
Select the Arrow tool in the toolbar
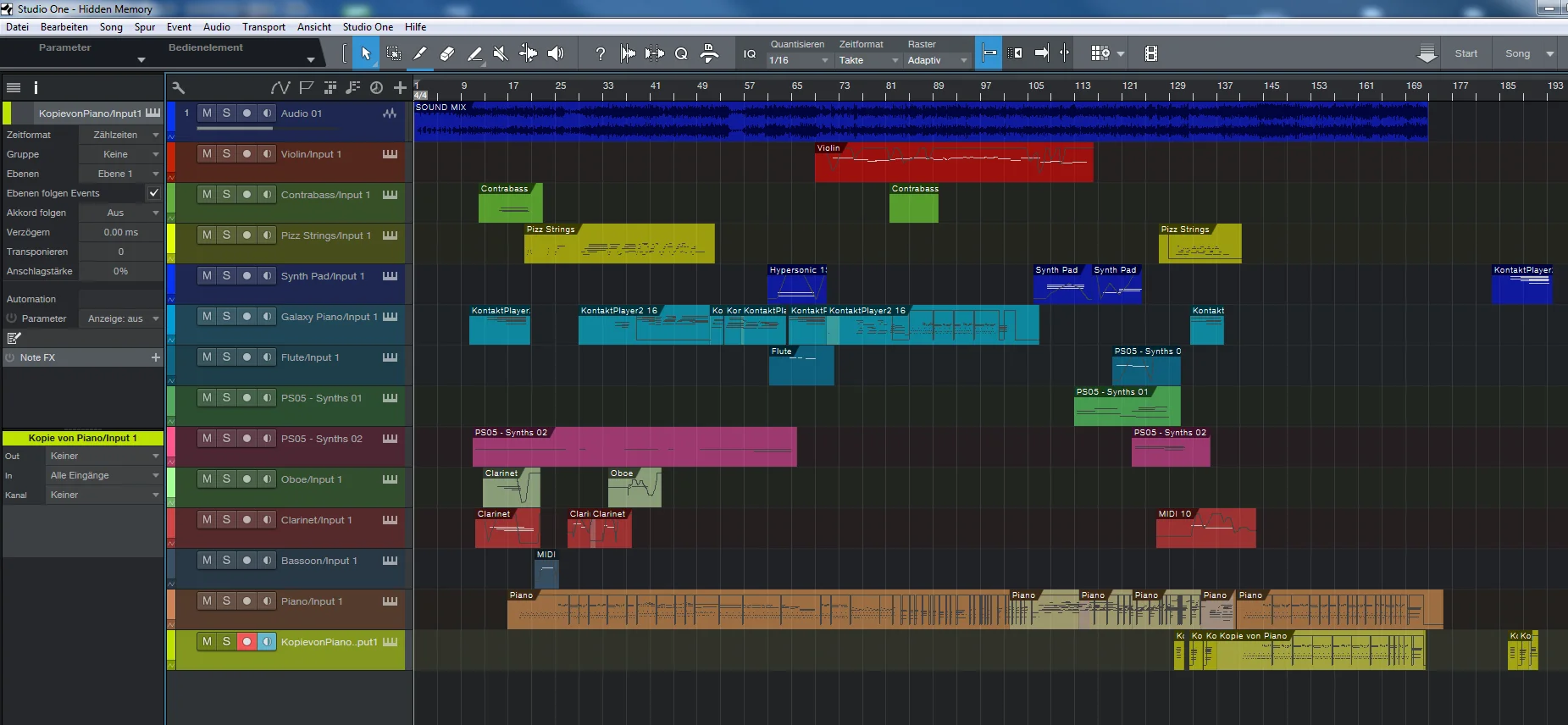click(366, 53)
